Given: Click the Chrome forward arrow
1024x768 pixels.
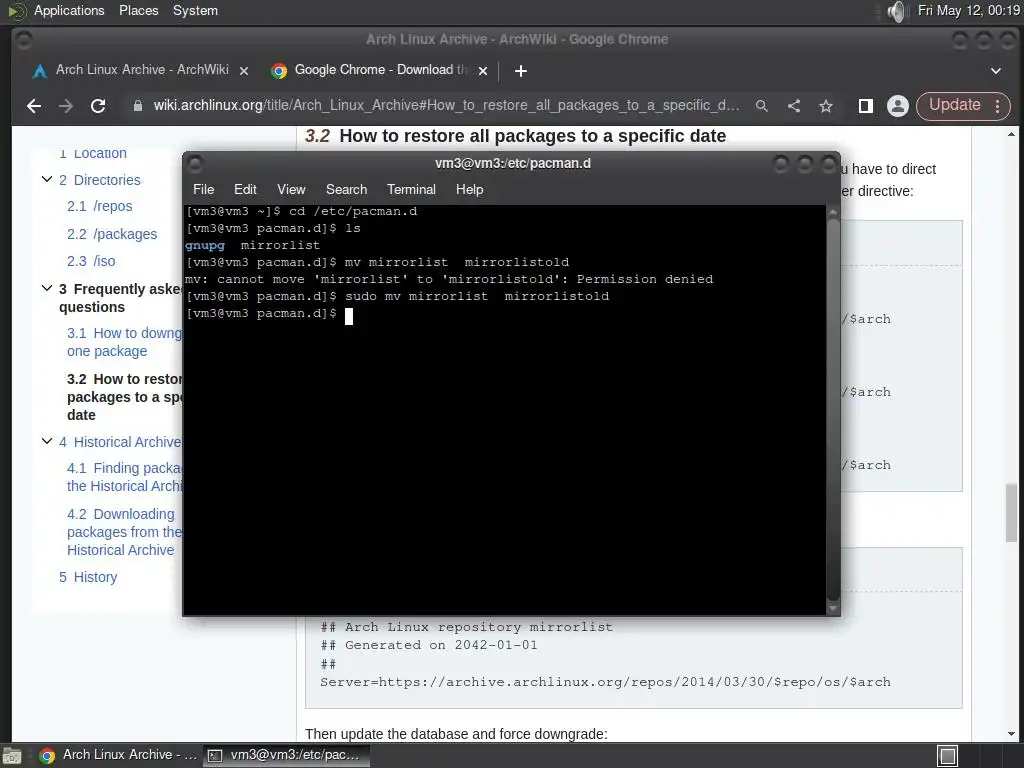Looking at the screenshot, I should tap(65, 106).
